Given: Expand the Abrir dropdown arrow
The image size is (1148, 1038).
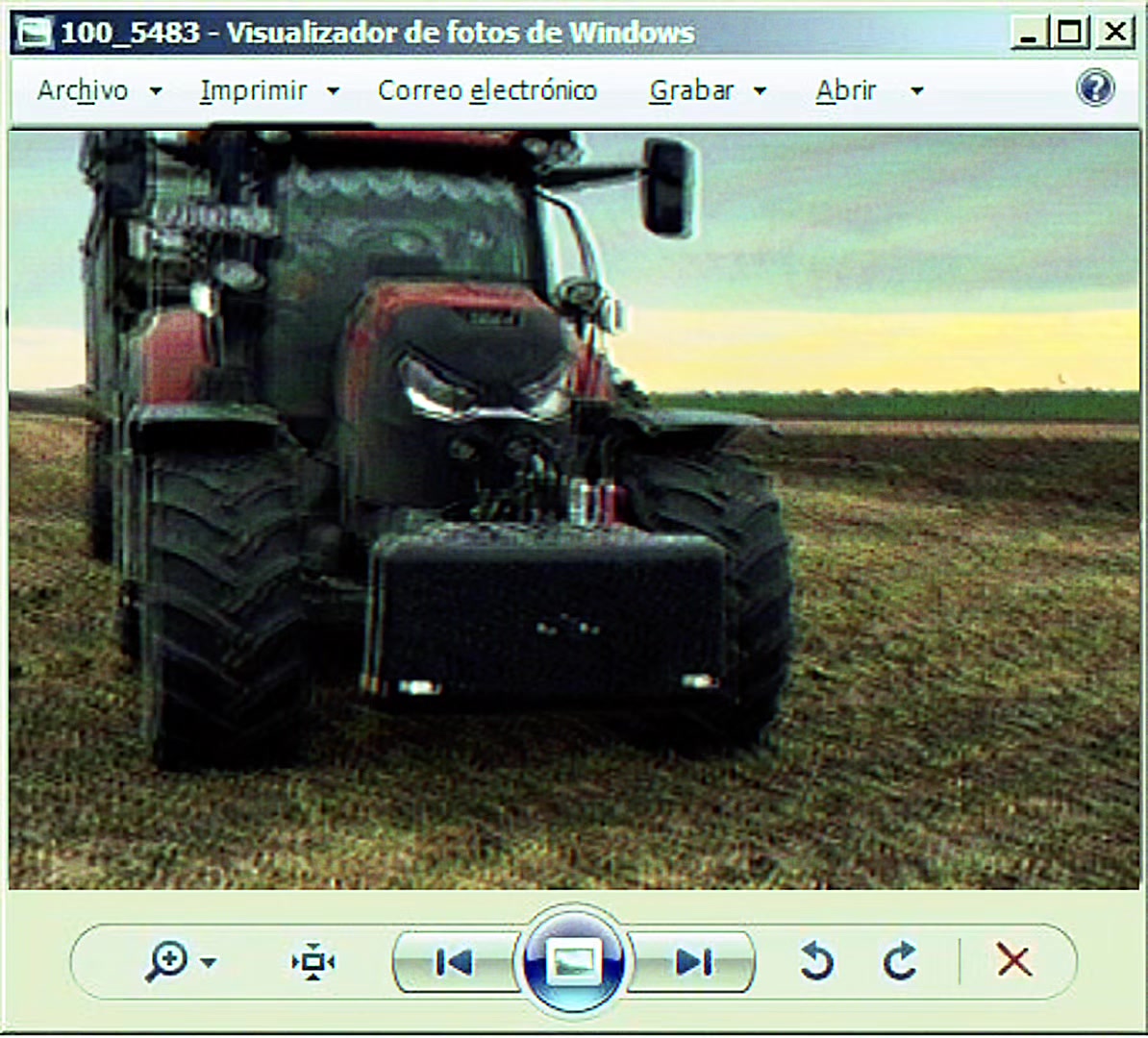Looking at the screenshot, I should click(x=916, y=91).
